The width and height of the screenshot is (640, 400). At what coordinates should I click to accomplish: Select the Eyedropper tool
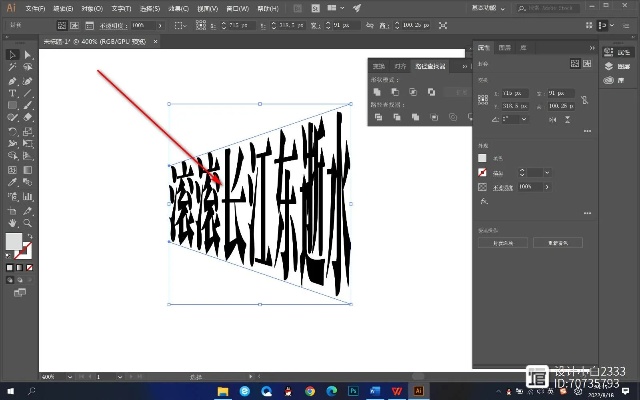point(12,182)
